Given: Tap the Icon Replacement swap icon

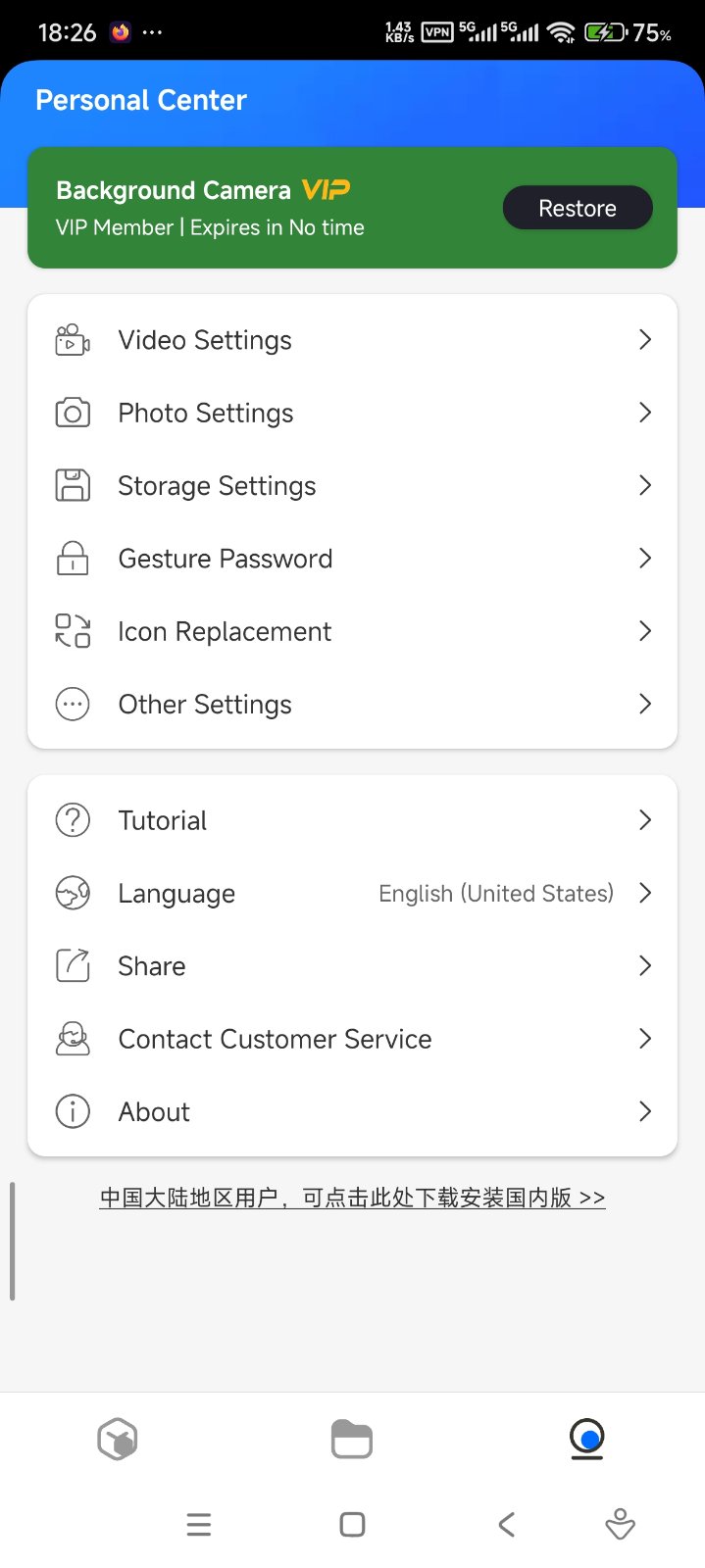Looking at the screenshot, I should click(73, 631).
